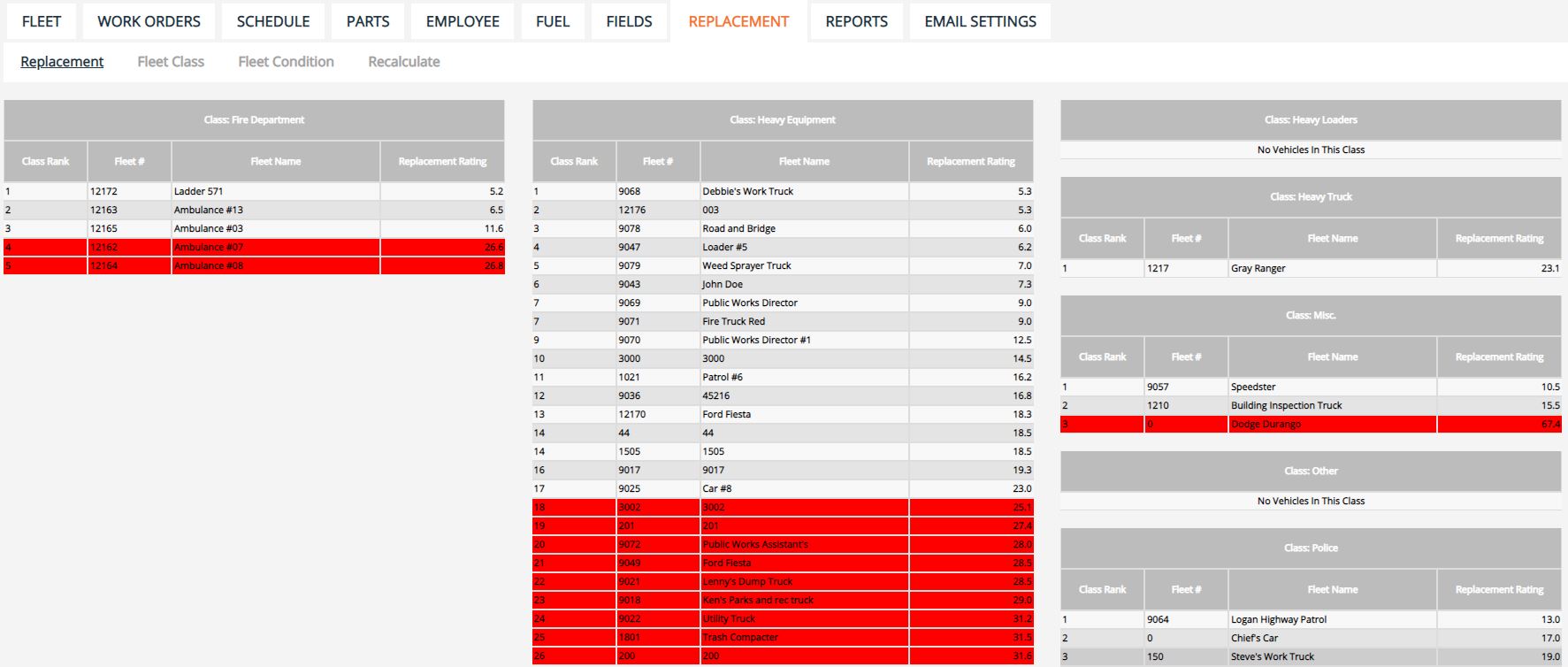The image size is (1568, 667).
Task: Click Logan Highway Patrol entry
Action: (1279, 619)
